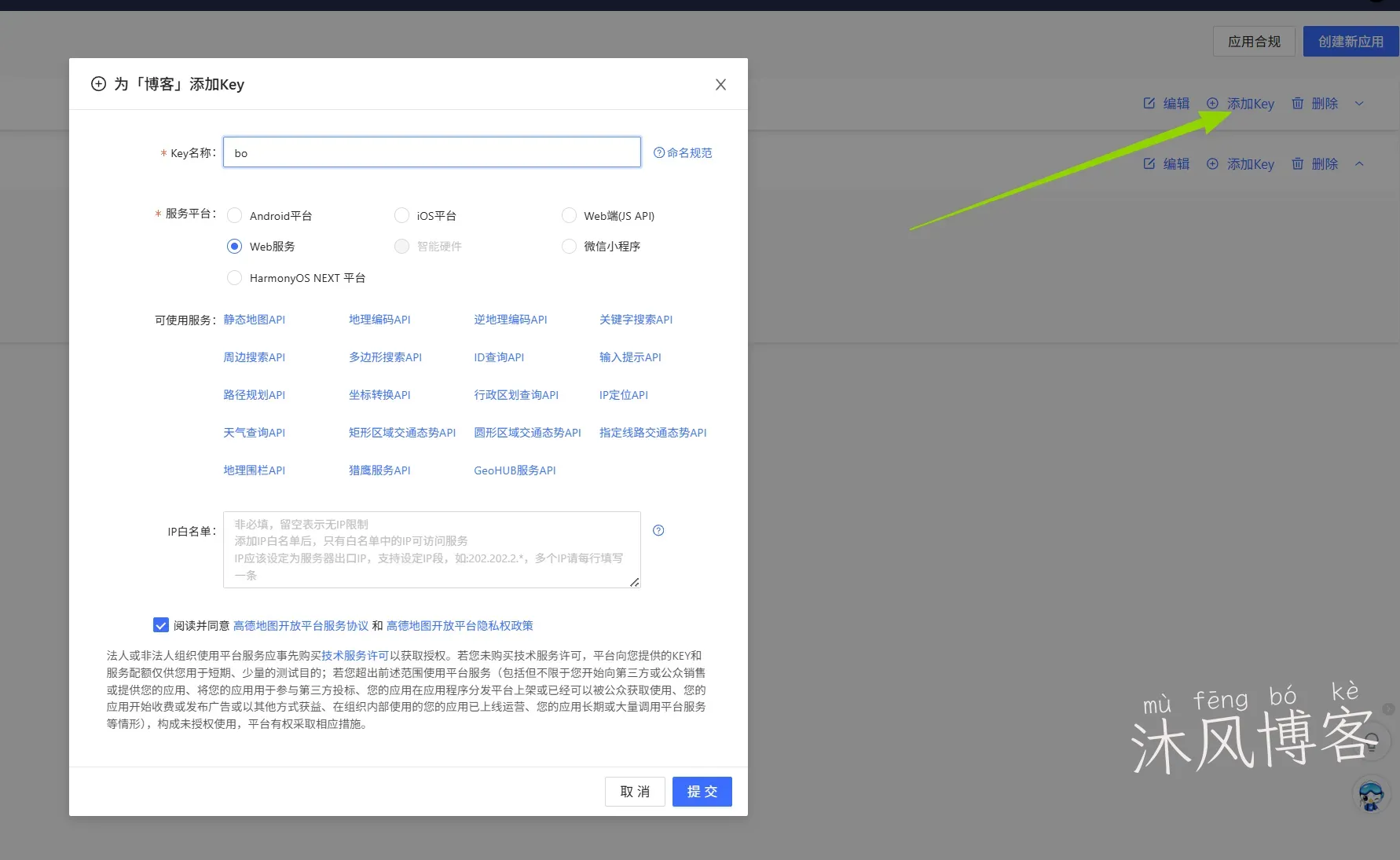Viewport: 1400px width, 860px height.
Task: Click the plus-circle icon in the dialog title
Action: [98, 83]
